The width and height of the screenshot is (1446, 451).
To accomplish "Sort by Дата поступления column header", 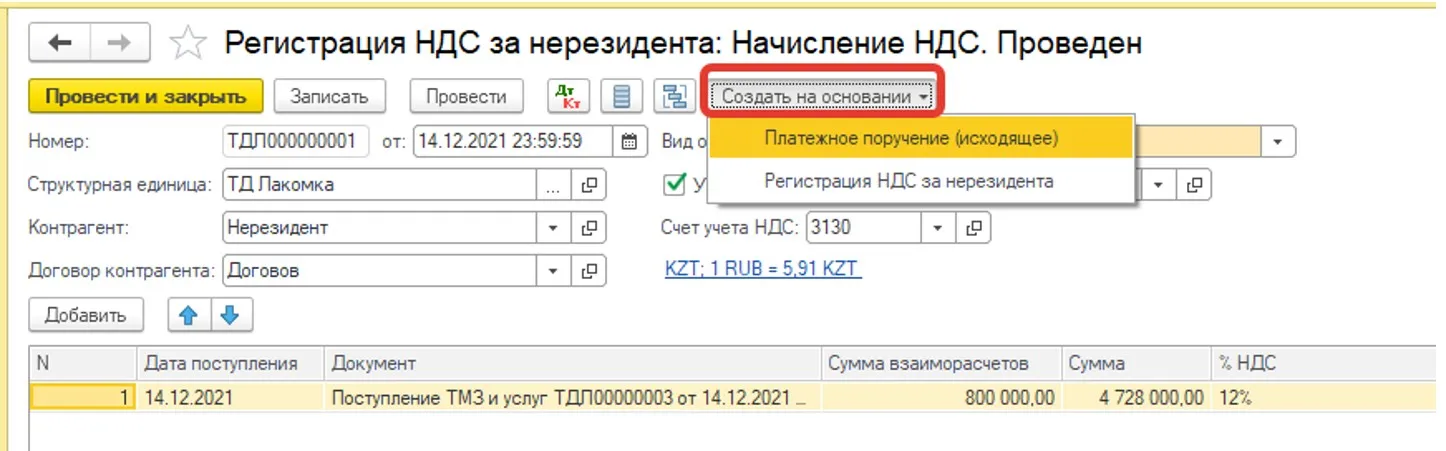I will [x=230, y=364].
